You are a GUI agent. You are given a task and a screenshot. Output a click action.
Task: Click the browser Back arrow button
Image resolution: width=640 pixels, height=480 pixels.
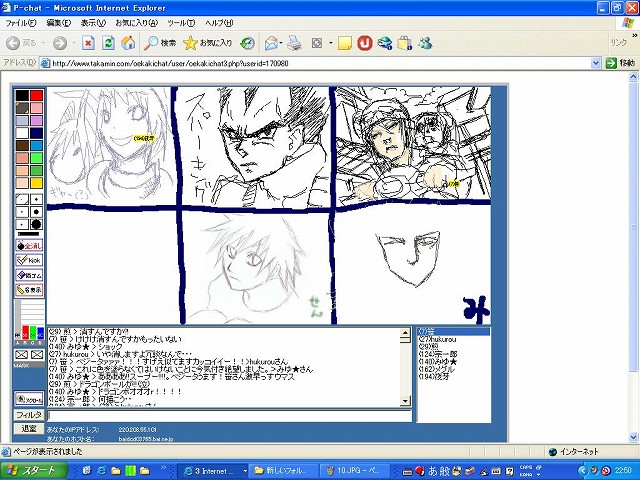point(13,43)
